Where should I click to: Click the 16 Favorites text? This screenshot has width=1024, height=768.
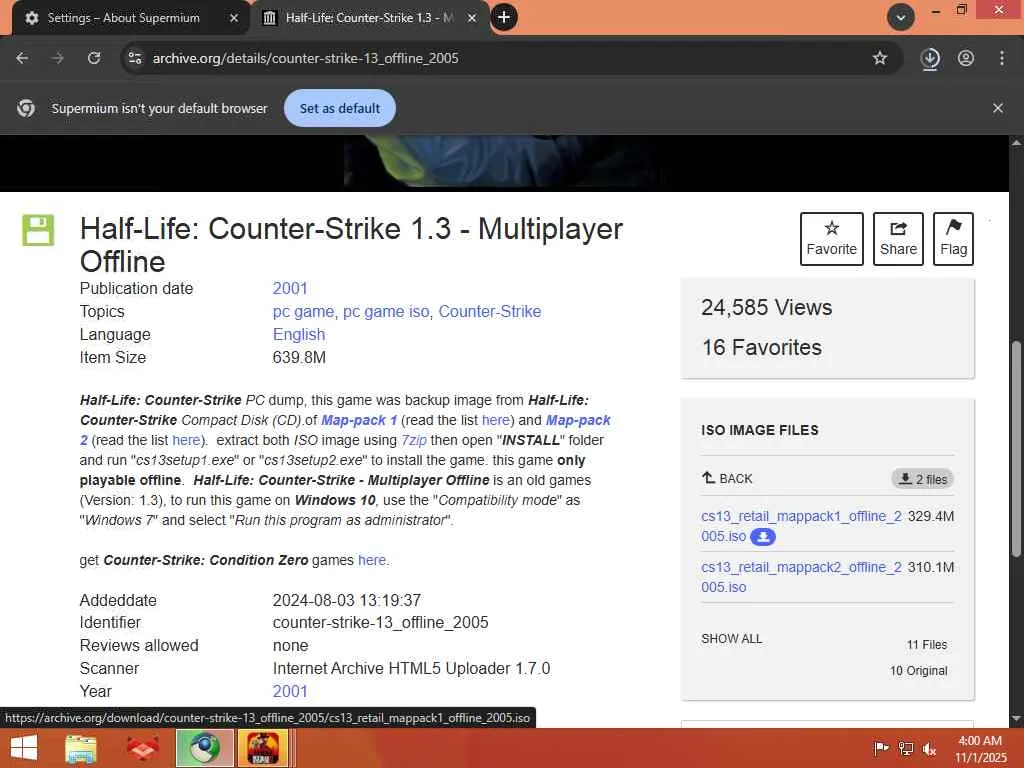[x=761, y=347]
